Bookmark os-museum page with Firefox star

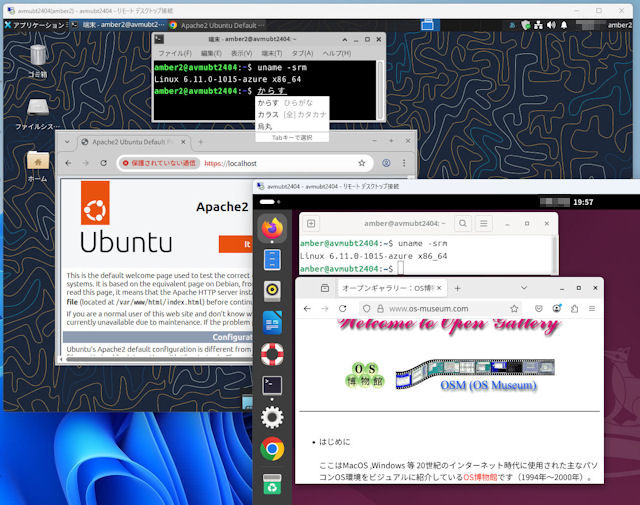point(514,309)
